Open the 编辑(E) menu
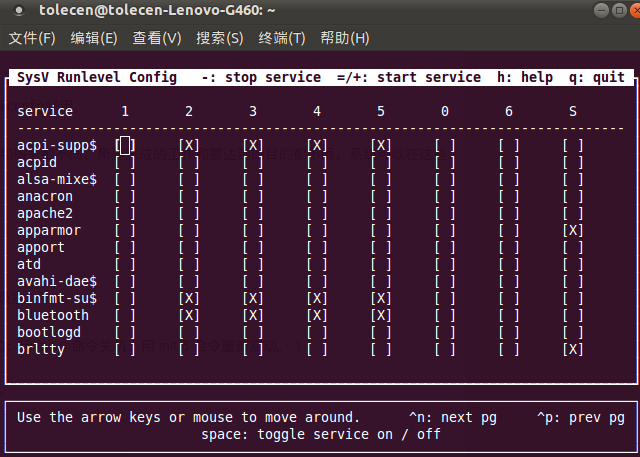Screen dimensions: 640x457 94,38
